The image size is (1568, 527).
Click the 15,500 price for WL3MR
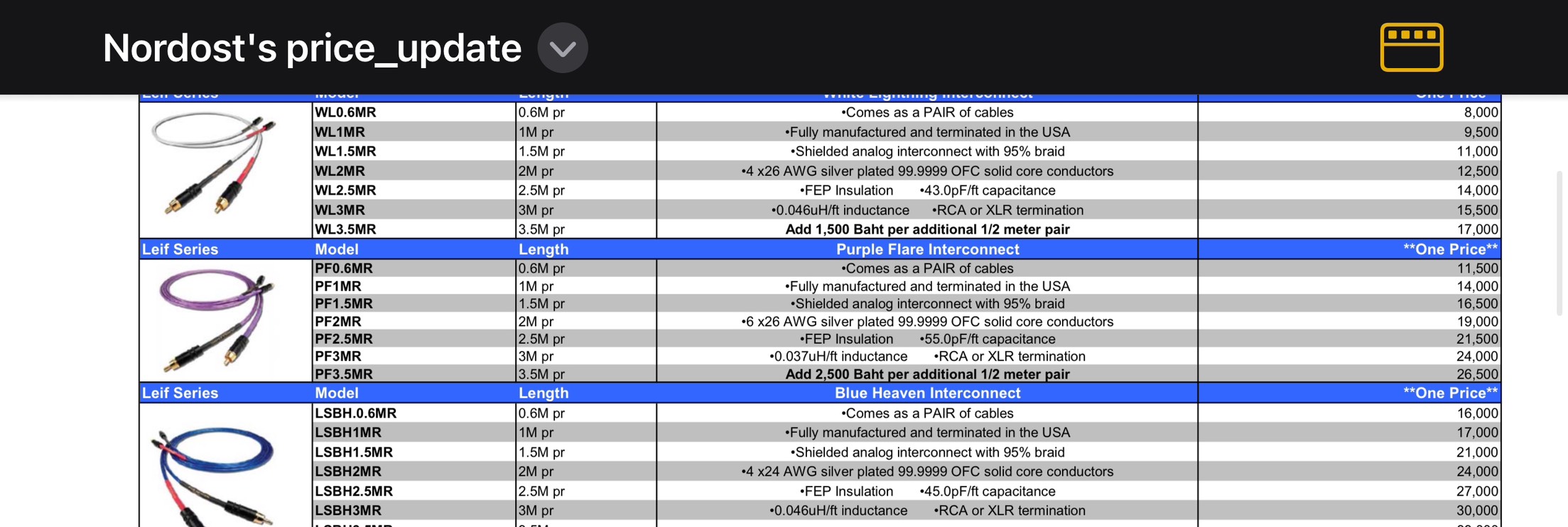coord(1477,210)
